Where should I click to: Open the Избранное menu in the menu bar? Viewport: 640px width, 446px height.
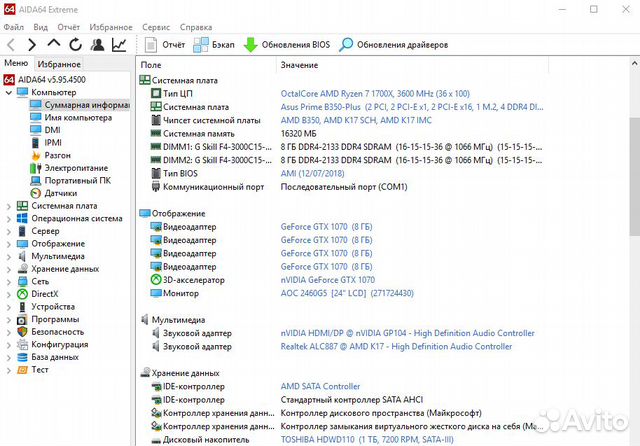coord(111,27)
